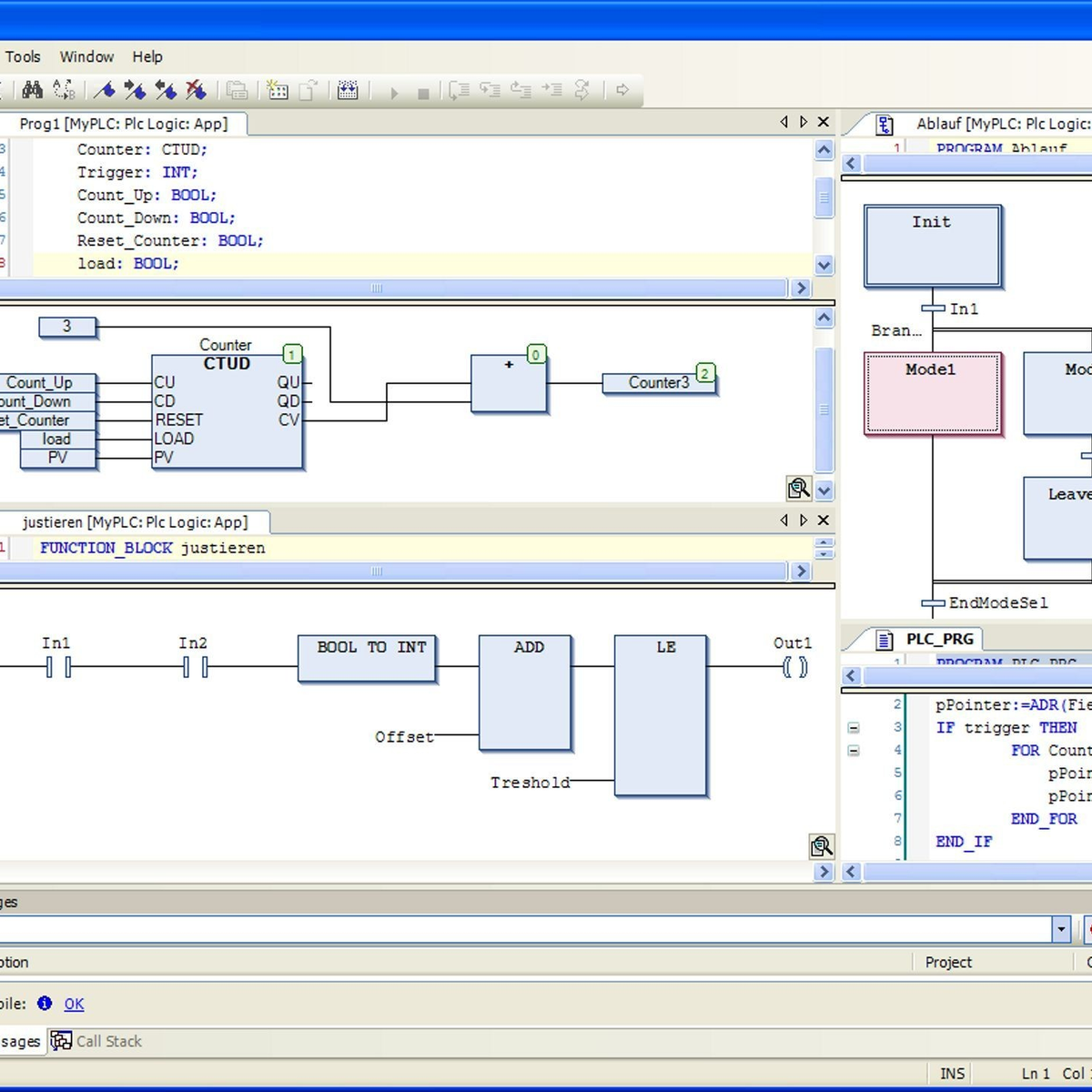Viewport: 1092px width, 1092px height.
Task: Open the Tools menu
Action: pyautogui.click(x=23, y=56)
